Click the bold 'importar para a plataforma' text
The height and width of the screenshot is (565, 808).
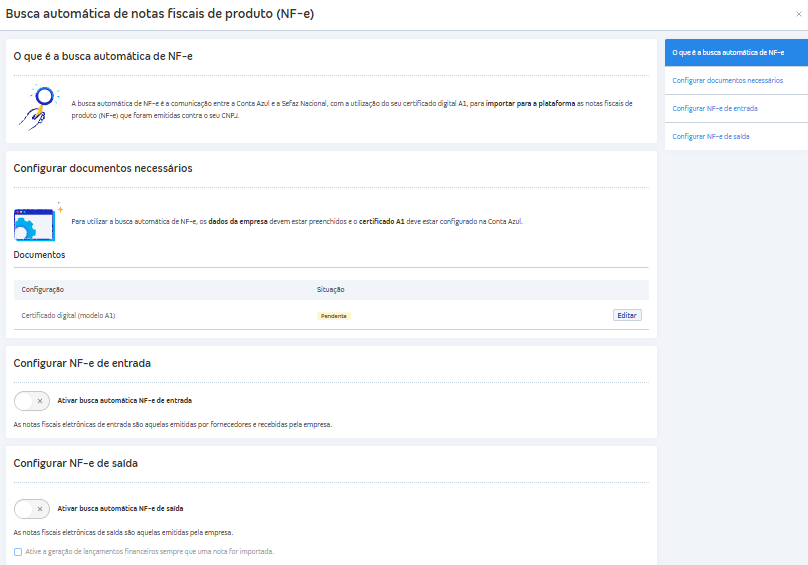(x=530, y=104)
